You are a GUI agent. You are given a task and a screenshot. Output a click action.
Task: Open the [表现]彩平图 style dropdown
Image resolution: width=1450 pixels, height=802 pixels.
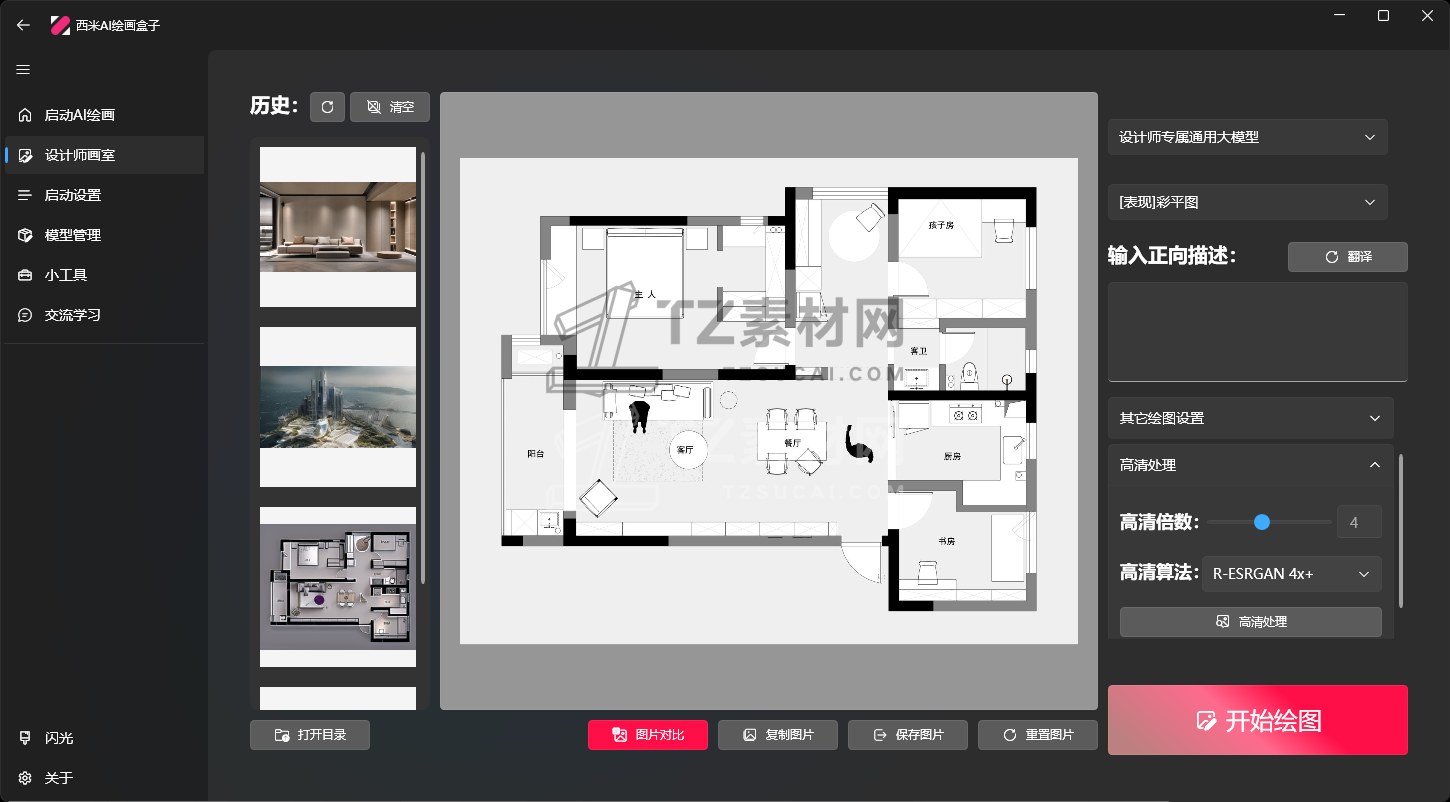[x=1248, y=202]
